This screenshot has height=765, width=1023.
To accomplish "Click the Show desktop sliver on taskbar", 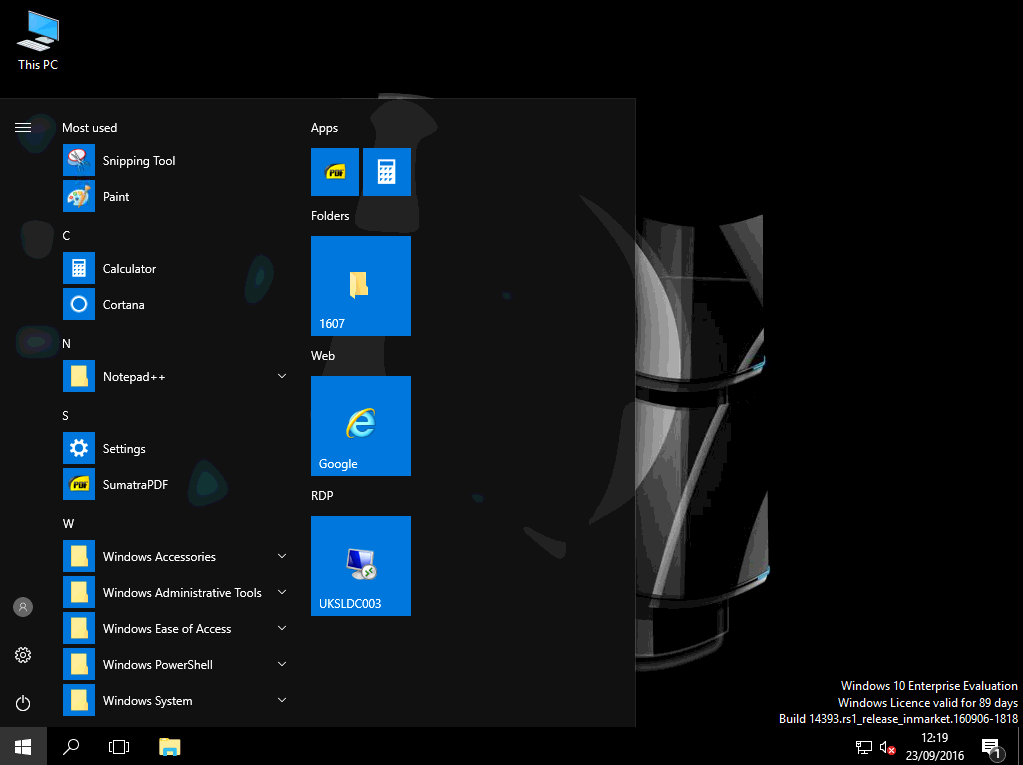I will pyautogui.click(x=1020, y=747).
